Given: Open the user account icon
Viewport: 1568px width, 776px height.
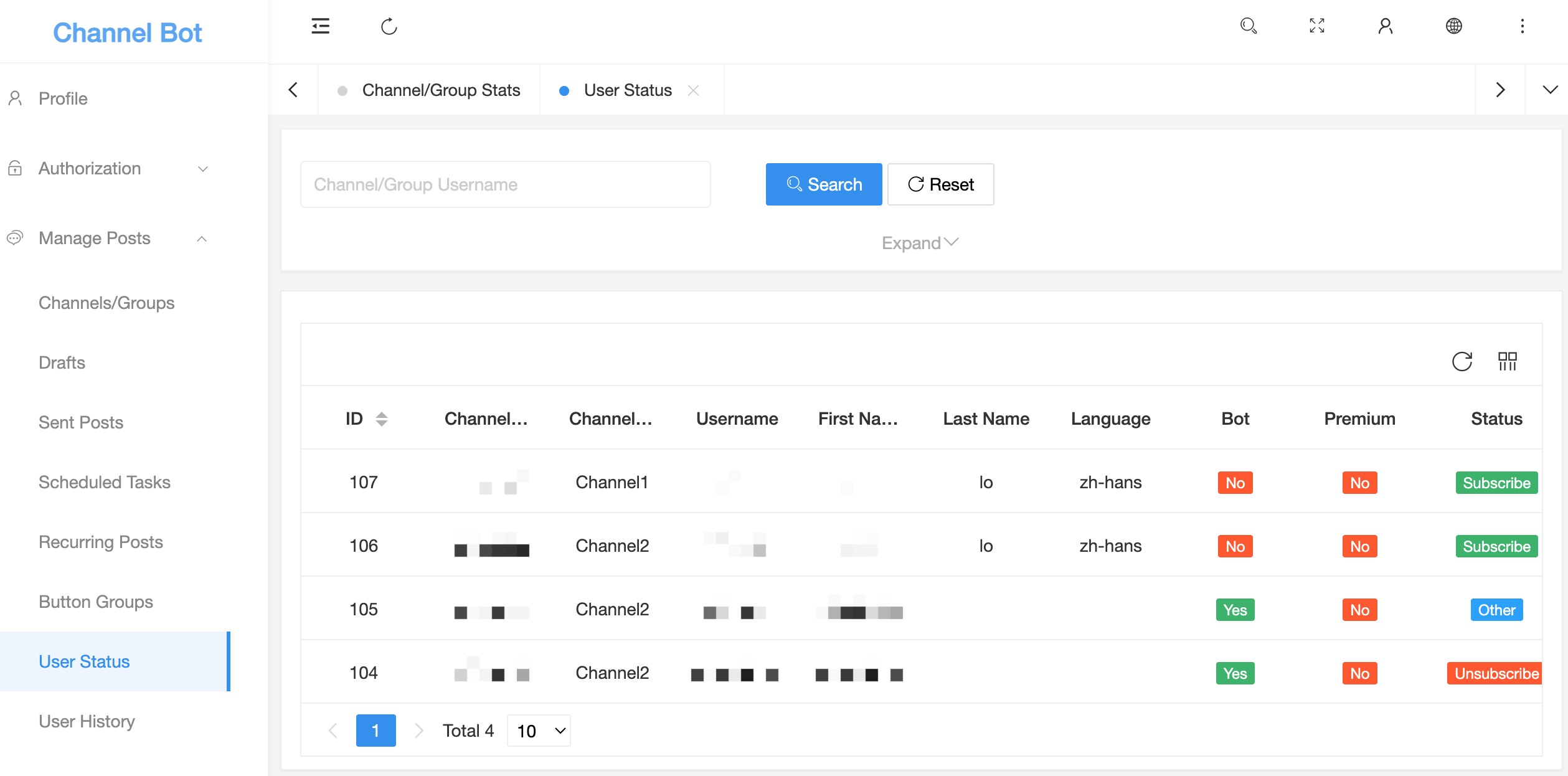Looking at the screenshot, I should (1385, 26).
